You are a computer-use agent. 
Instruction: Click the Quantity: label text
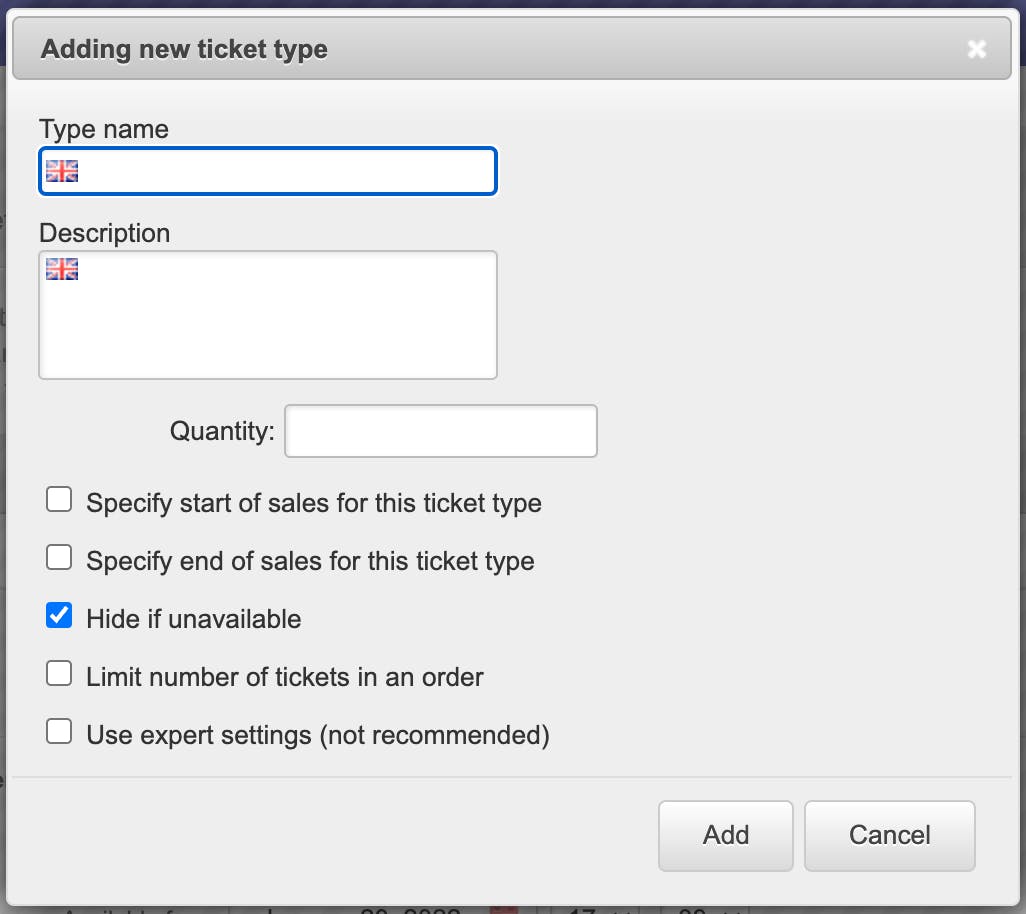[222, 431]
